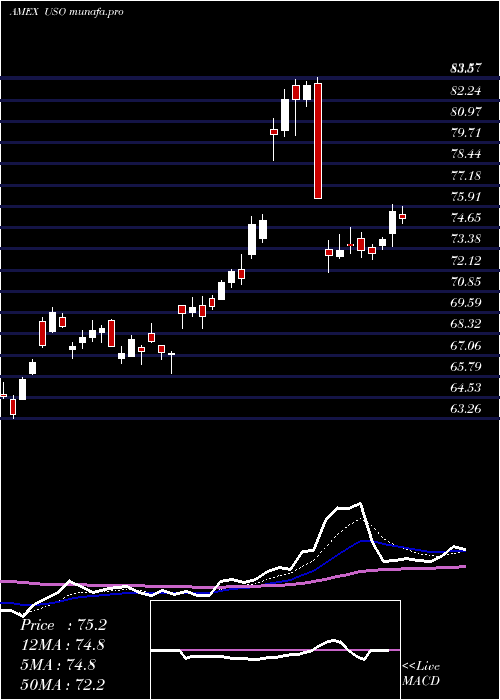
Task: Click the last red candlestick near 74.65
Action: pos(402,217)
